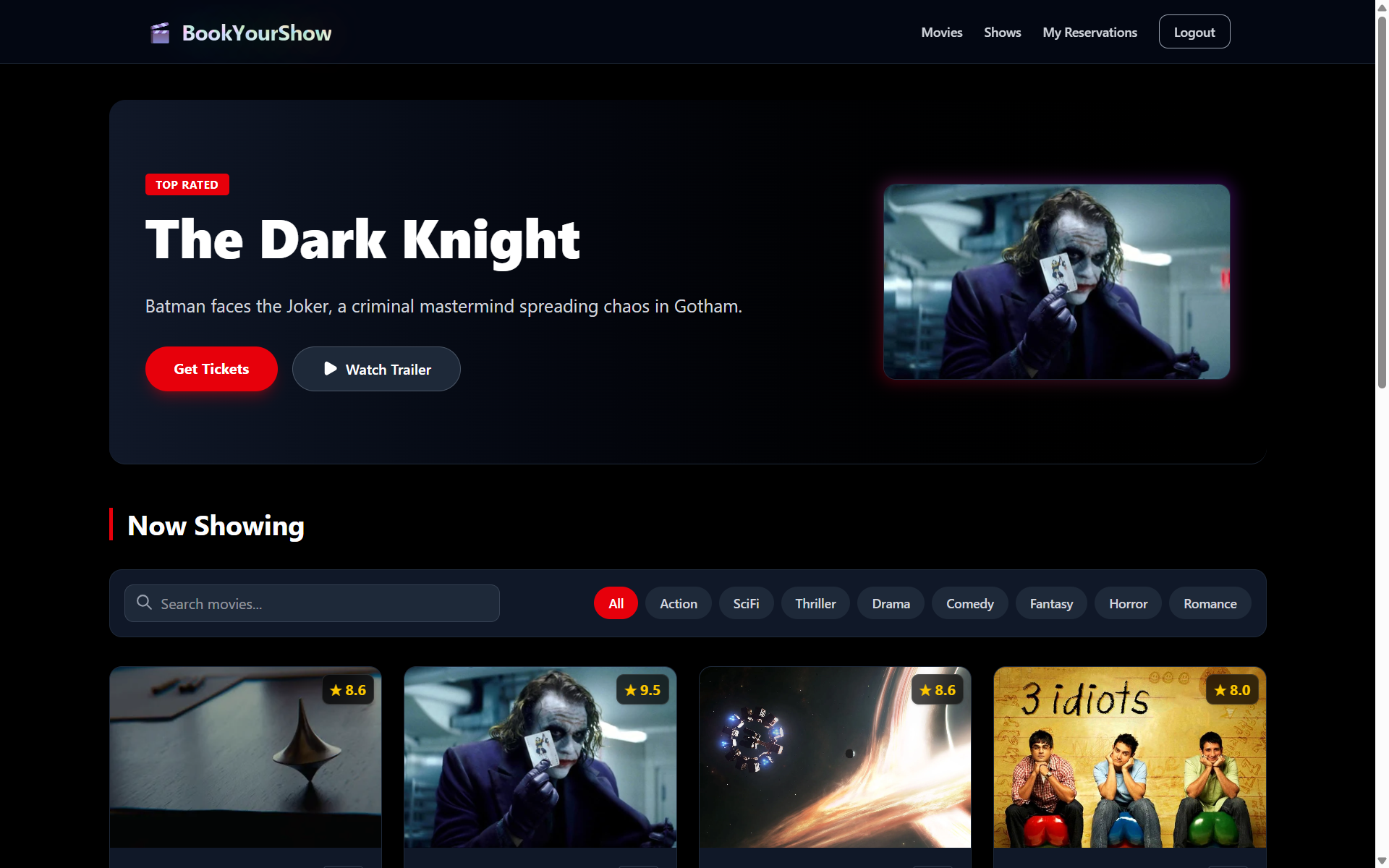Click the play icon in Watch Trailer
Image resolution: width=1389 pixels, height=868 pixels.
click(331, 369)
